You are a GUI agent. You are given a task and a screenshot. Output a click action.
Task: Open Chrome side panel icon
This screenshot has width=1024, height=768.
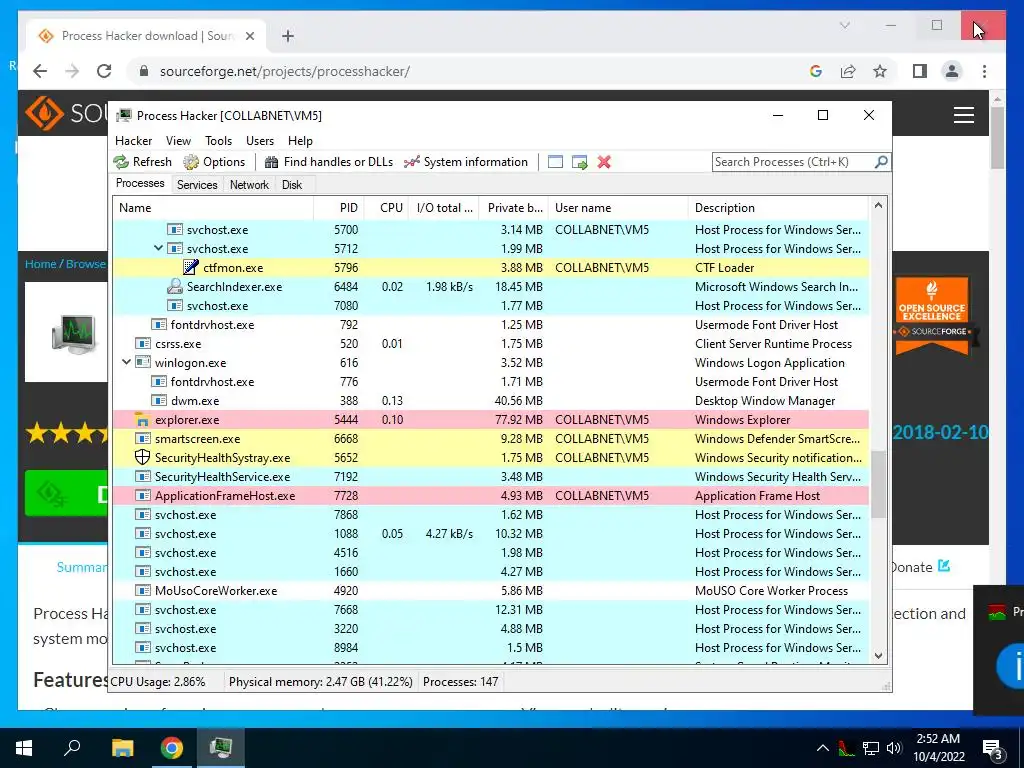click(920, 71)
